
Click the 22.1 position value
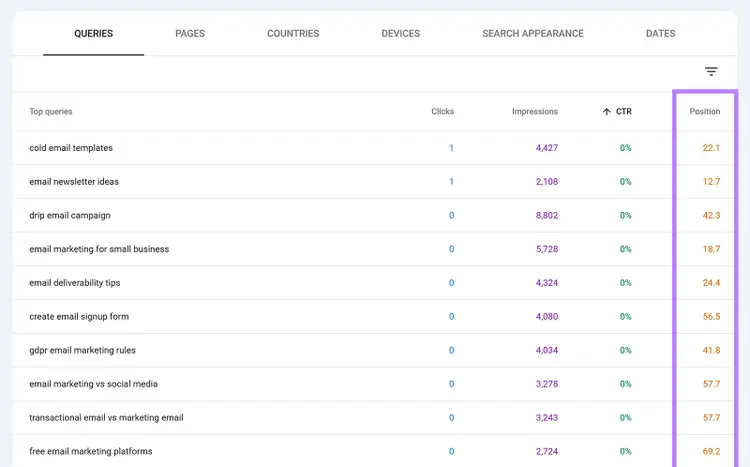point(711,148)
